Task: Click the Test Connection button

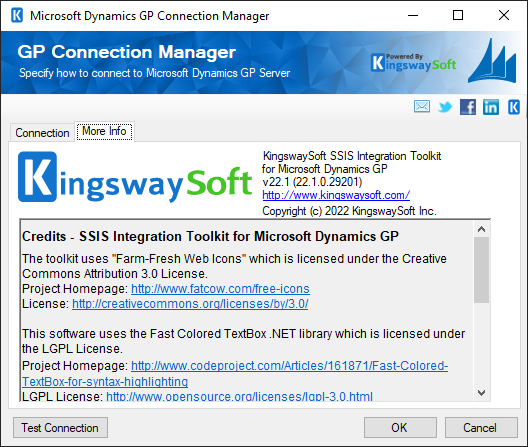Action: point(61,428)
